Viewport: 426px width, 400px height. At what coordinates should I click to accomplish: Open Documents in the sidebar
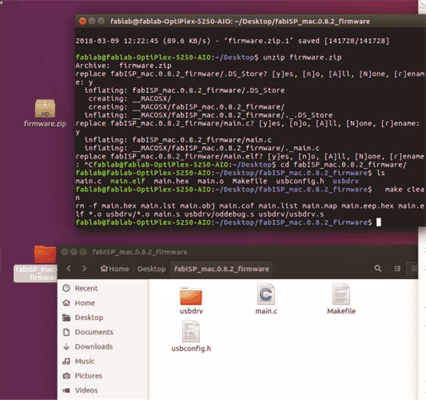point(88,332)
